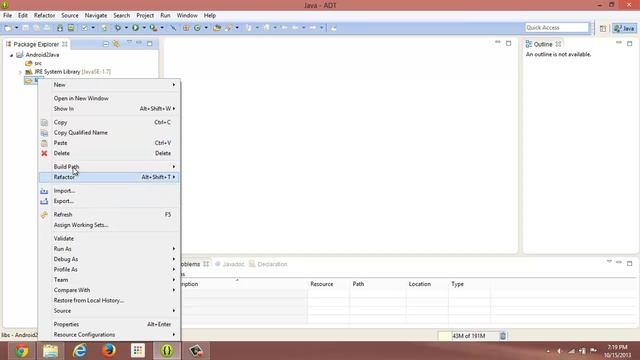Click the Debug bug toolbar icon
This screenshot has height=360, width=640.
118,28
